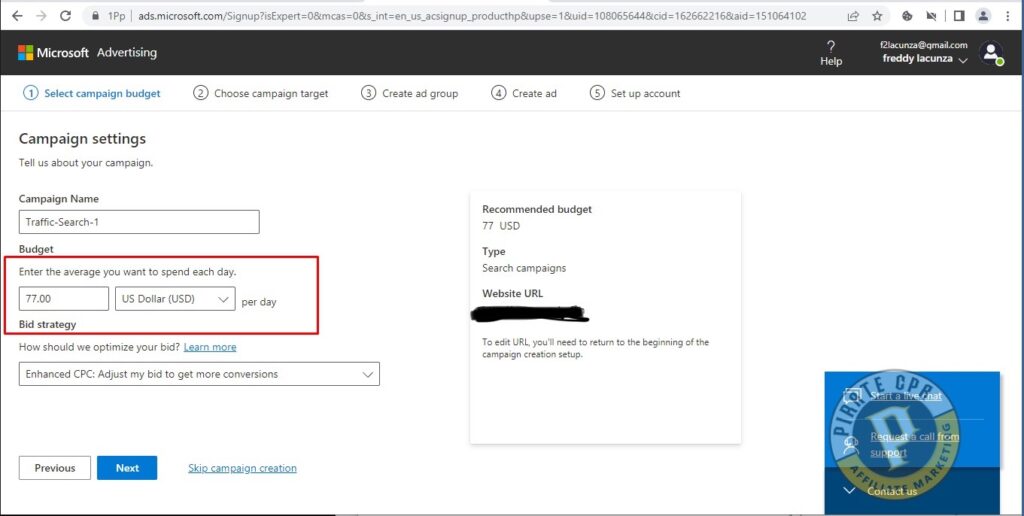Open the browser three-dot menu
Screen dimensions: 1024x516
[x=1009, y=16]
